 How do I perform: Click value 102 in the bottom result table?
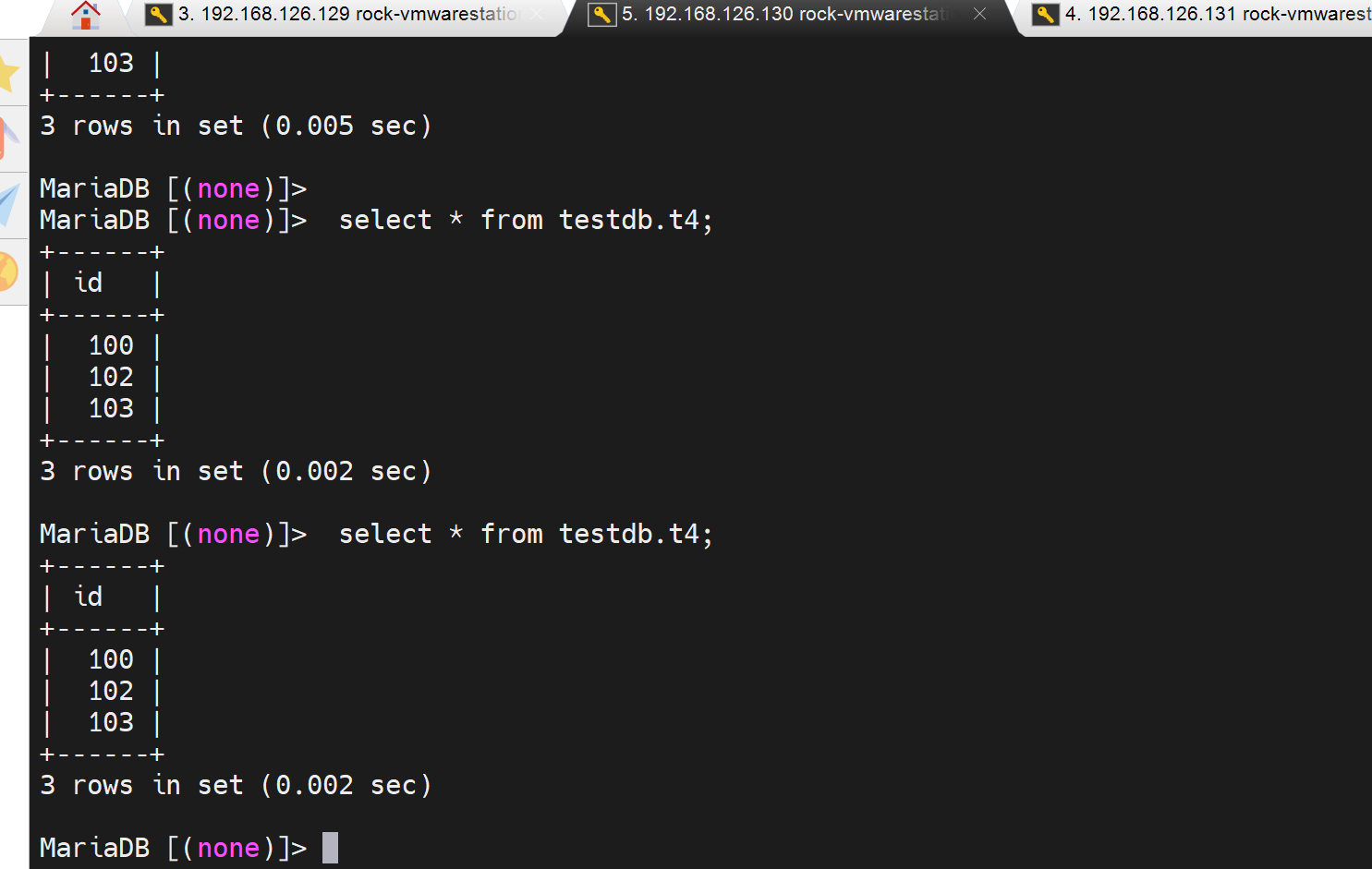point(111,691)
